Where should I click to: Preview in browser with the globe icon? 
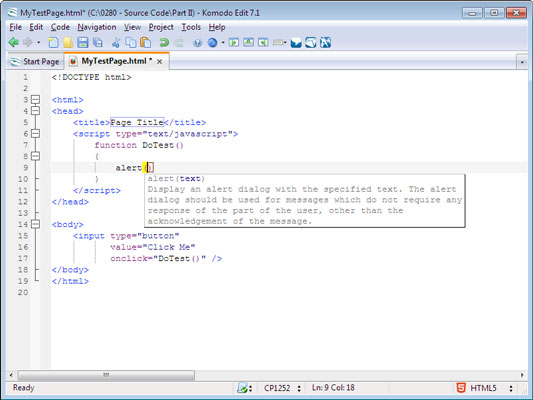[x=212, y=43]
